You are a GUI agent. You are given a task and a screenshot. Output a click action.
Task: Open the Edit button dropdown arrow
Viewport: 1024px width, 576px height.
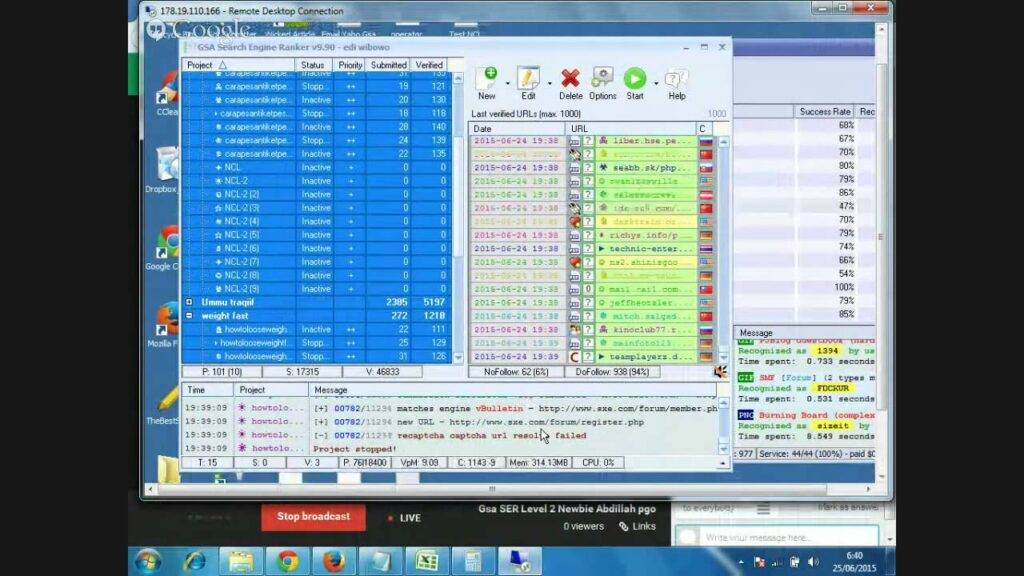pos(549,84)
